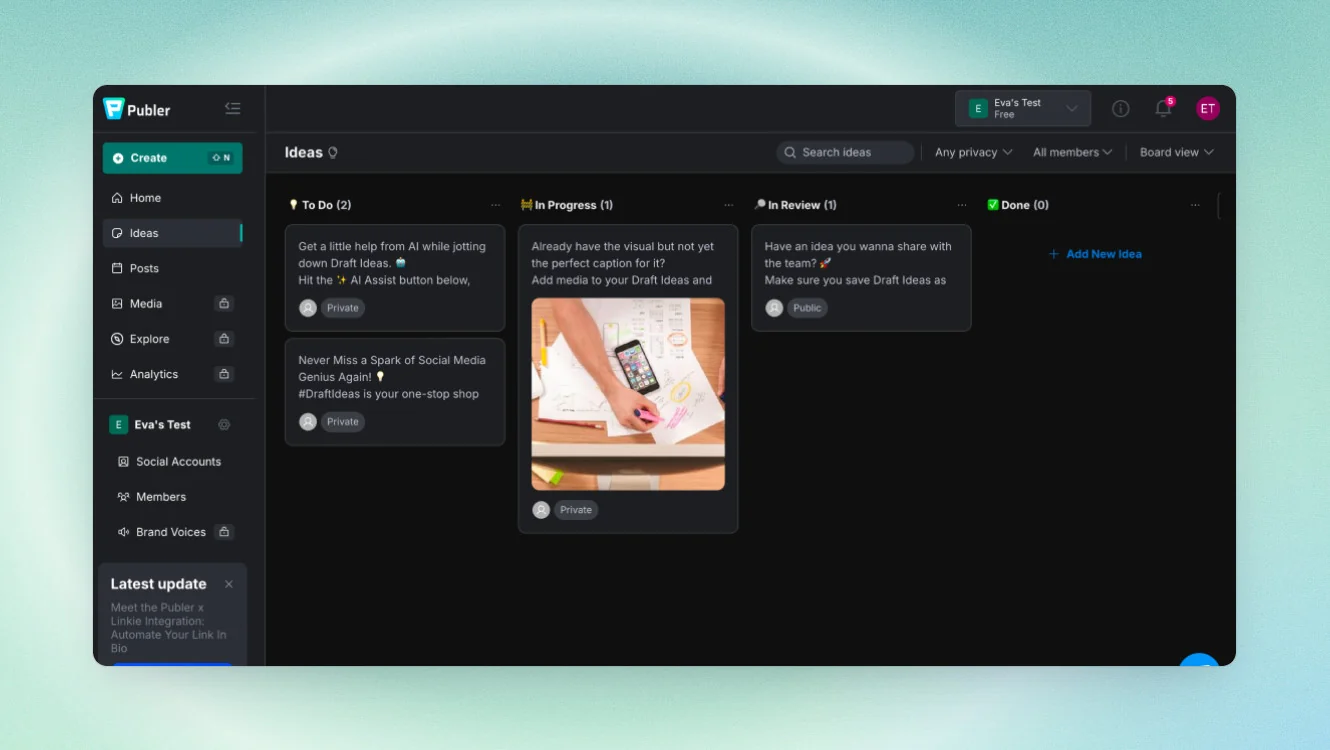Open the Done column options menu
1330x750 pixels.
(x=1195, y=205)
